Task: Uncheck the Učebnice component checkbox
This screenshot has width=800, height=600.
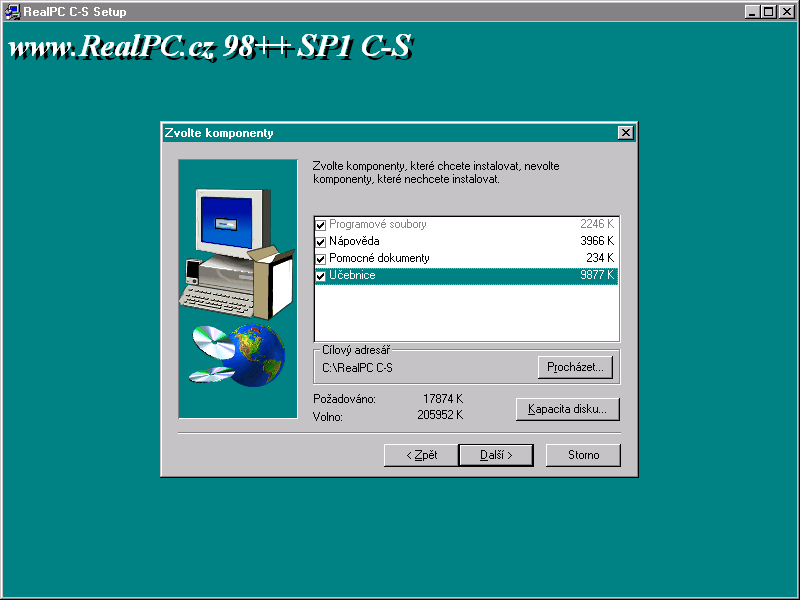Action: tap(321, 276)
